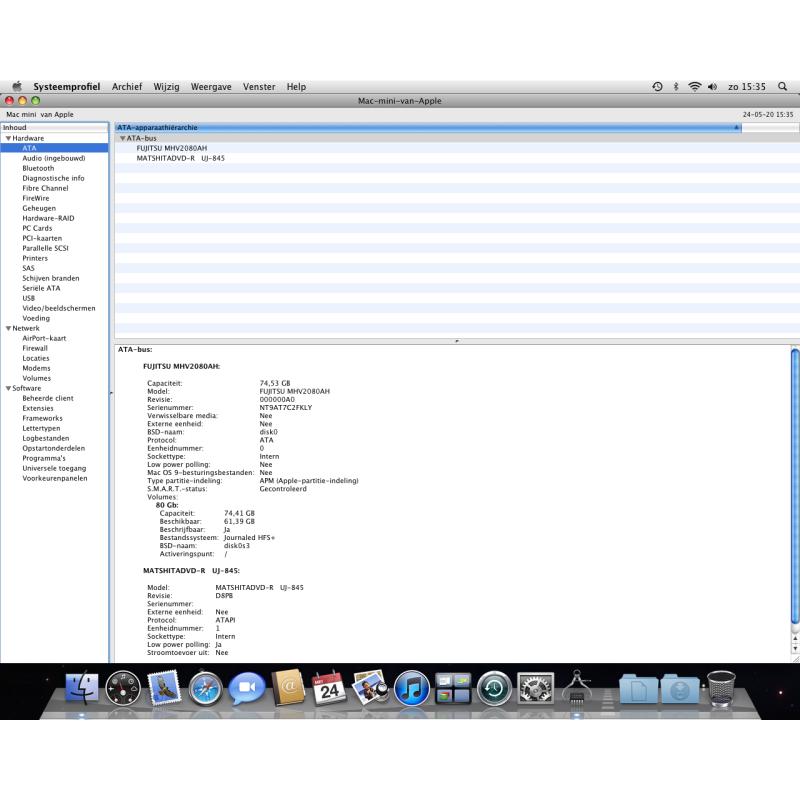Select Hardware-RAID in sidebar
Image resolution: width=800 pixels, height=800 pixels.
point(48,218)
